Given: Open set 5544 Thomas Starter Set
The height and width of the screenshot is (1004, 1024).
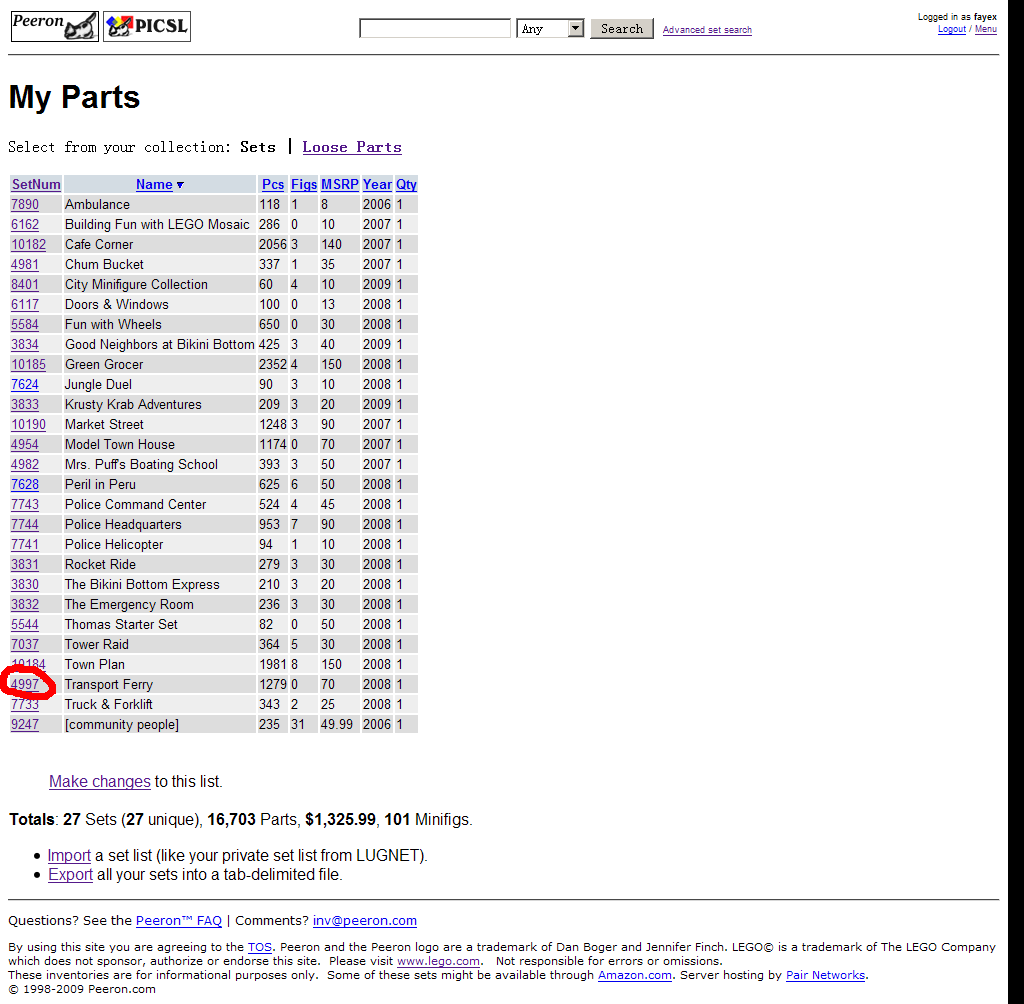Looking at the screenshot, I should click(25, 624).
